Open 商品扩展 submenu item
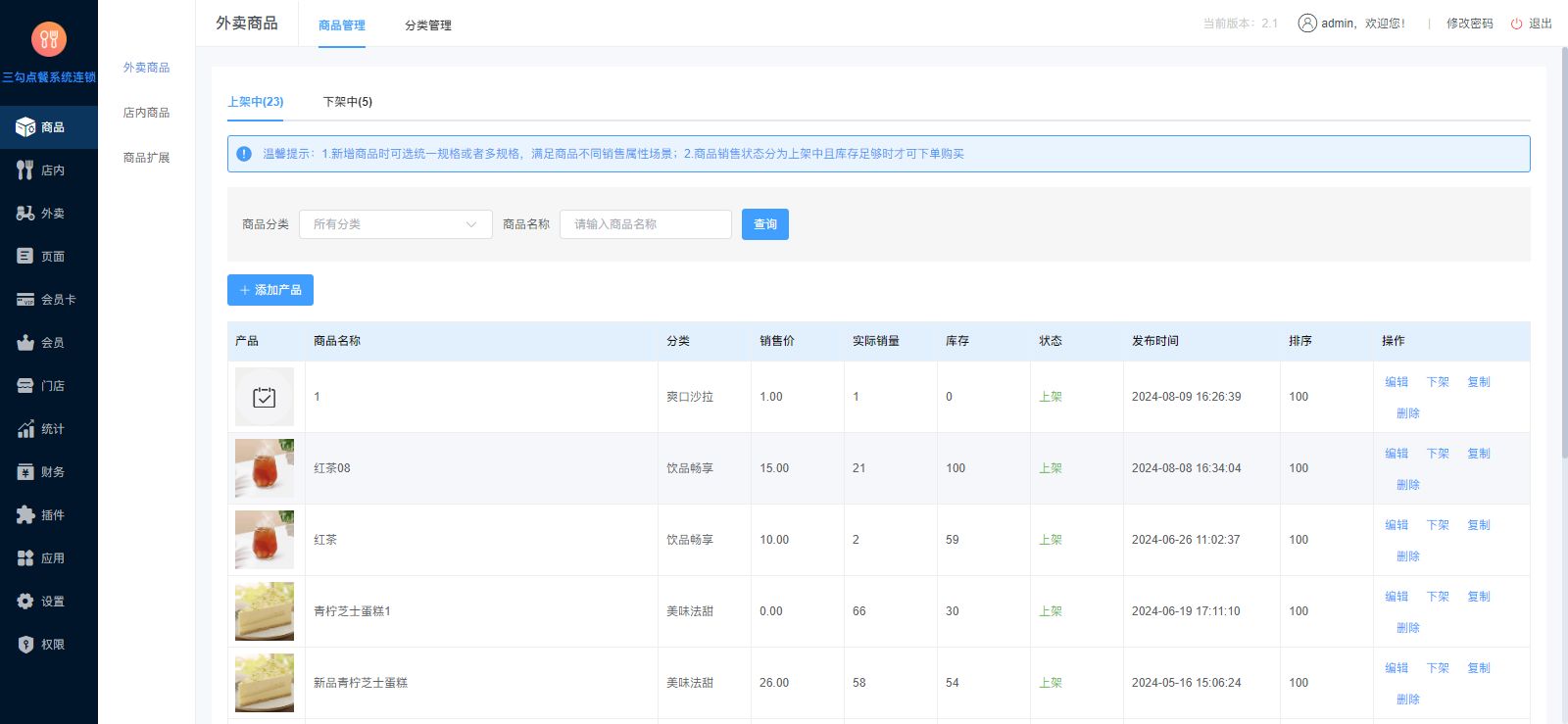This screenshot has width=1568, height=724. tap(147, 158)
